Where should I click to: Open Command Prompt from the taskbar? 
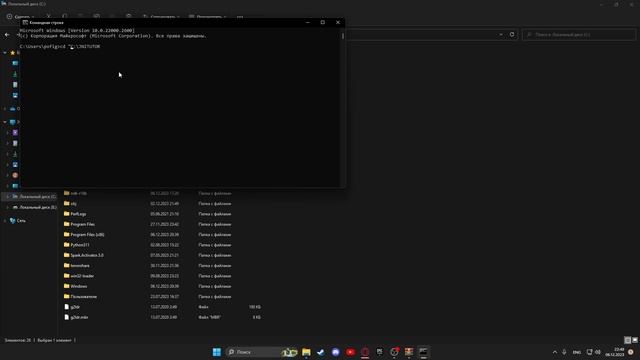point(423,352)
